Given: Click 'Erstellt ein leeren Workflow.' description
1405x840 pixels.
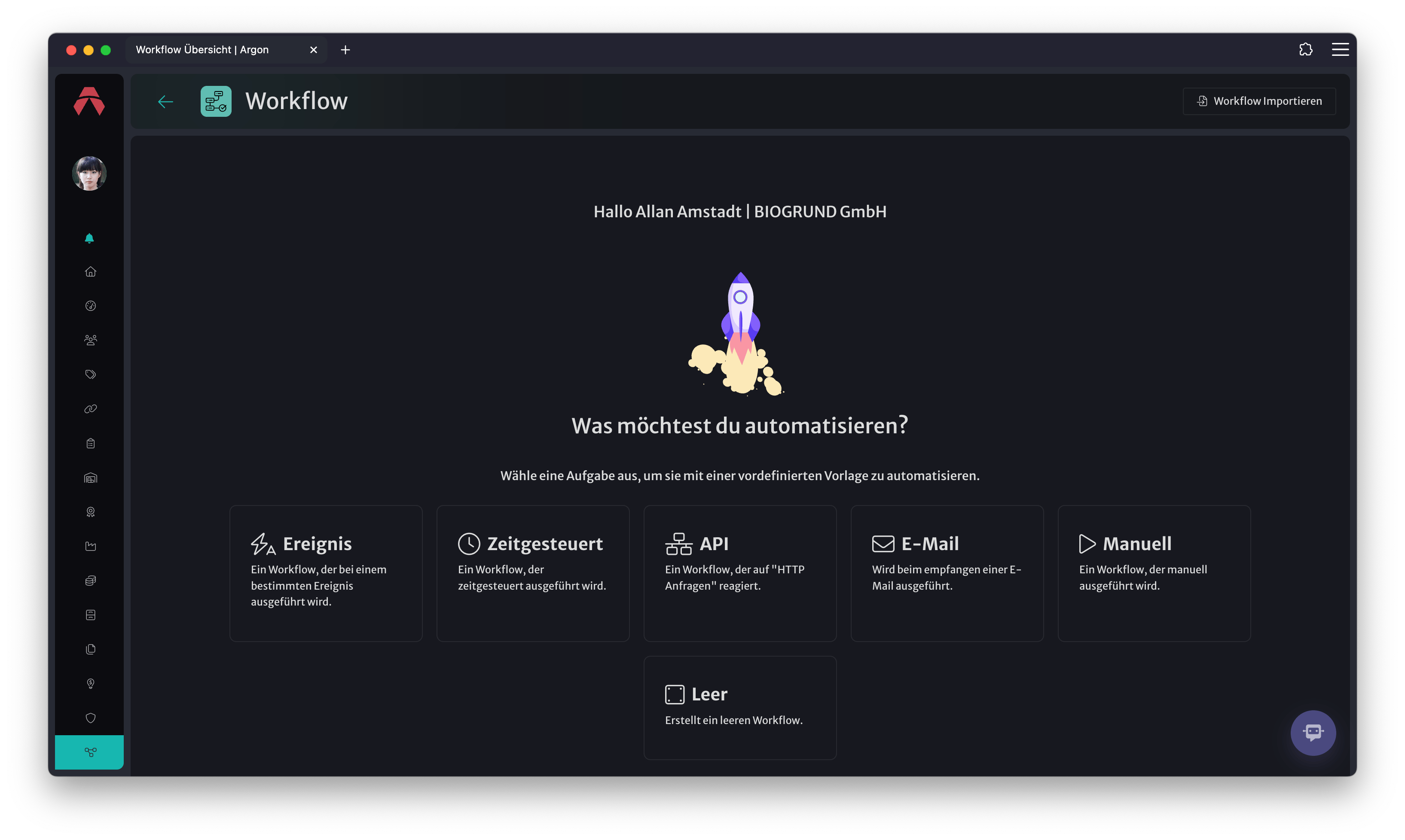Looking at the screenshot, I should (x=733, y=720).
